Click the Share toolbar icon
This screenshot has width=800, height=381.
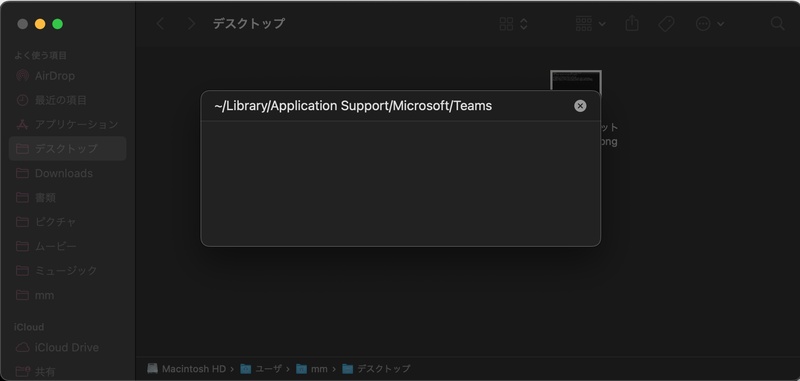pos(632,23)
